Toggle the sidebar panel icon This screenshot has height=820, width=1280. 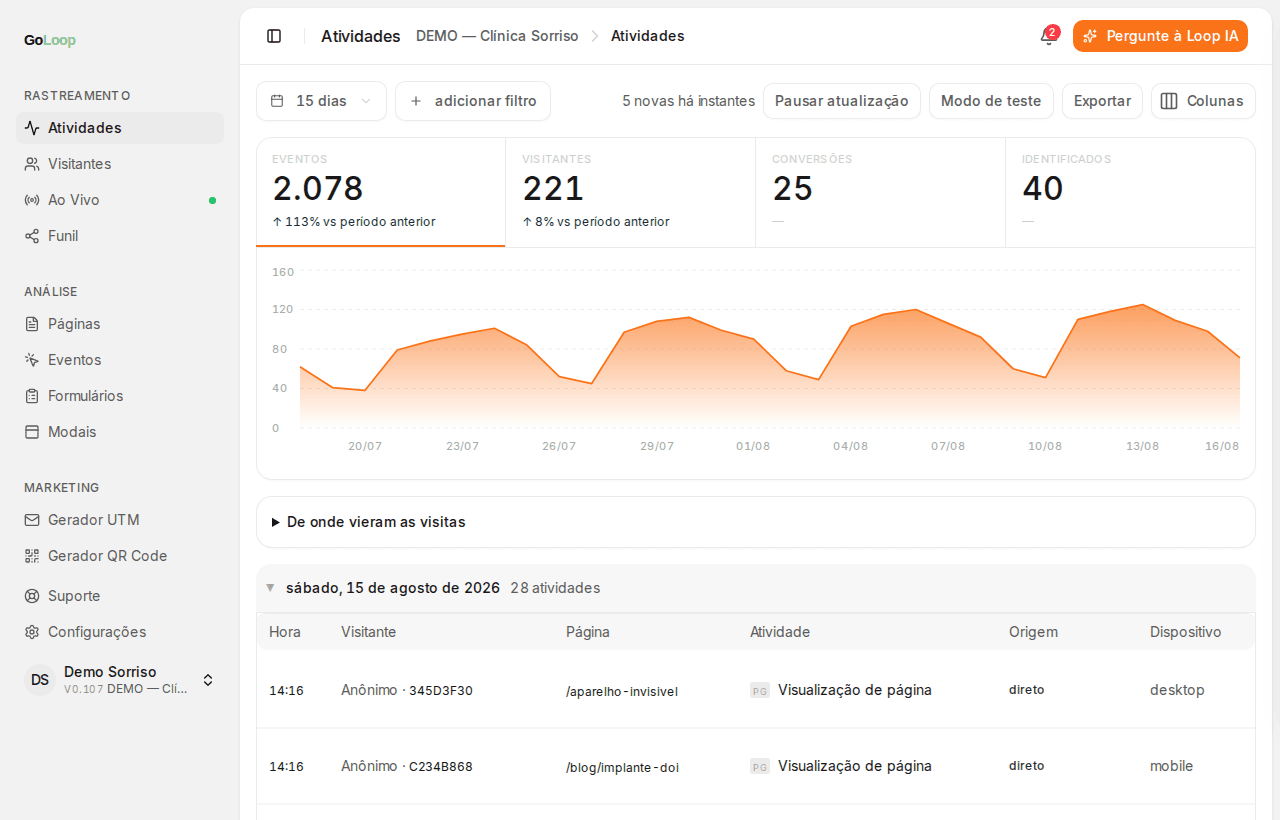(x=274, y=36)
